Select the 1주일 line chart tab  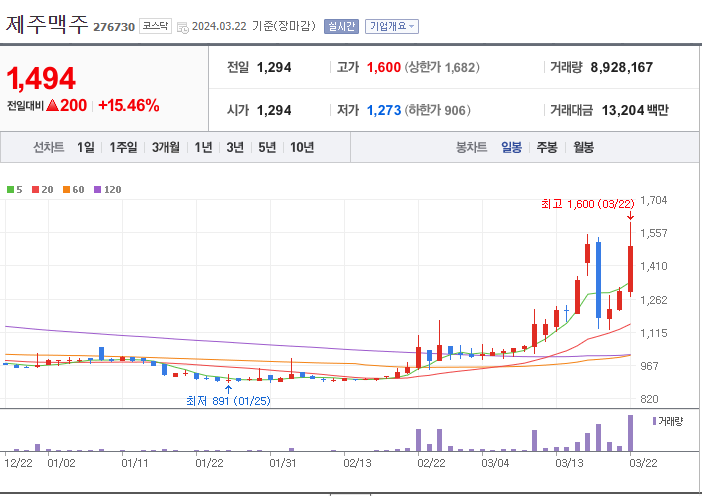(x=124, y=147)
